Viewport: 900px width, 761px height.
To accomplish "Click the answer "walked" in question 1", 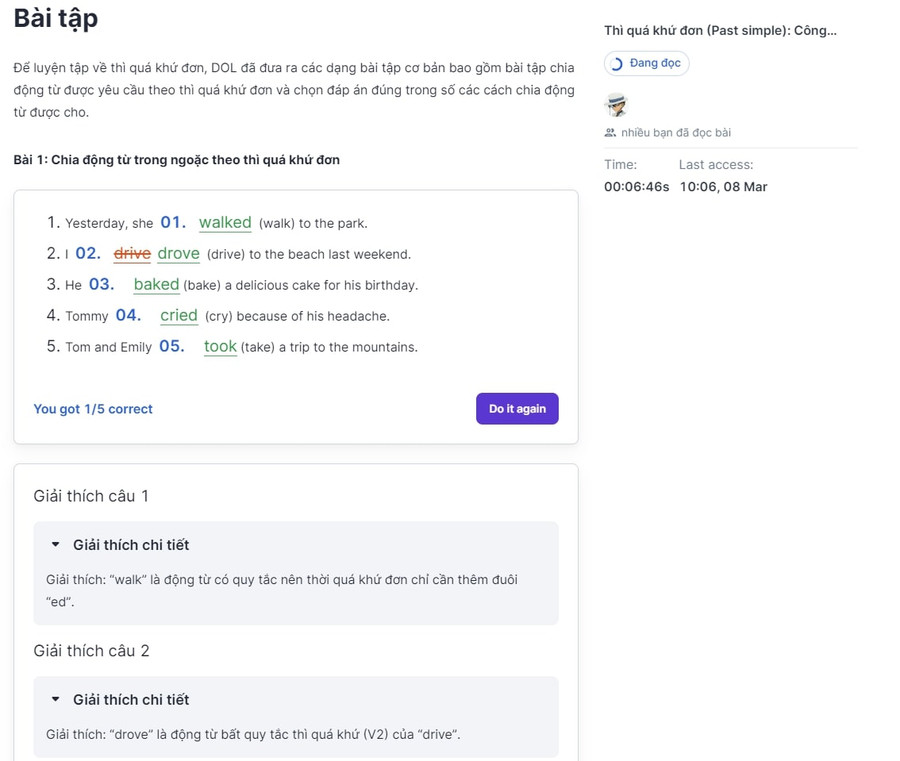I will click(225, 223).
